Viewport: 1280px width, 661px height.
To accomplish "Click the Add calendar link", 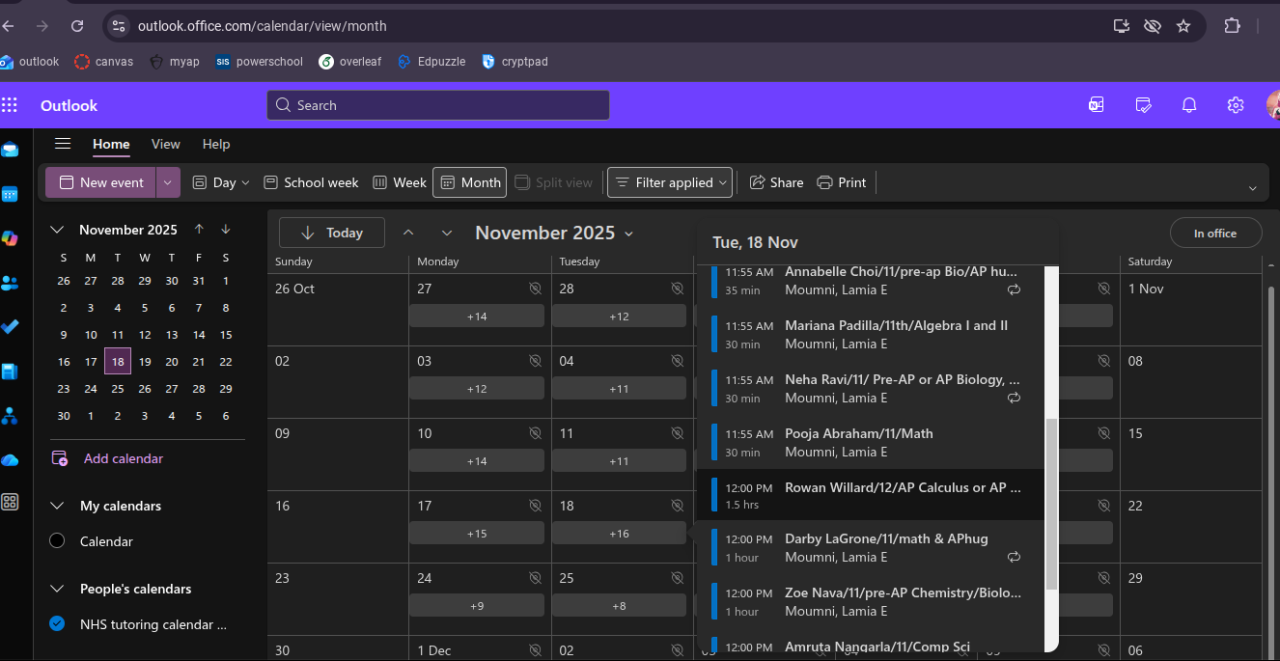I will pos(122,458).
